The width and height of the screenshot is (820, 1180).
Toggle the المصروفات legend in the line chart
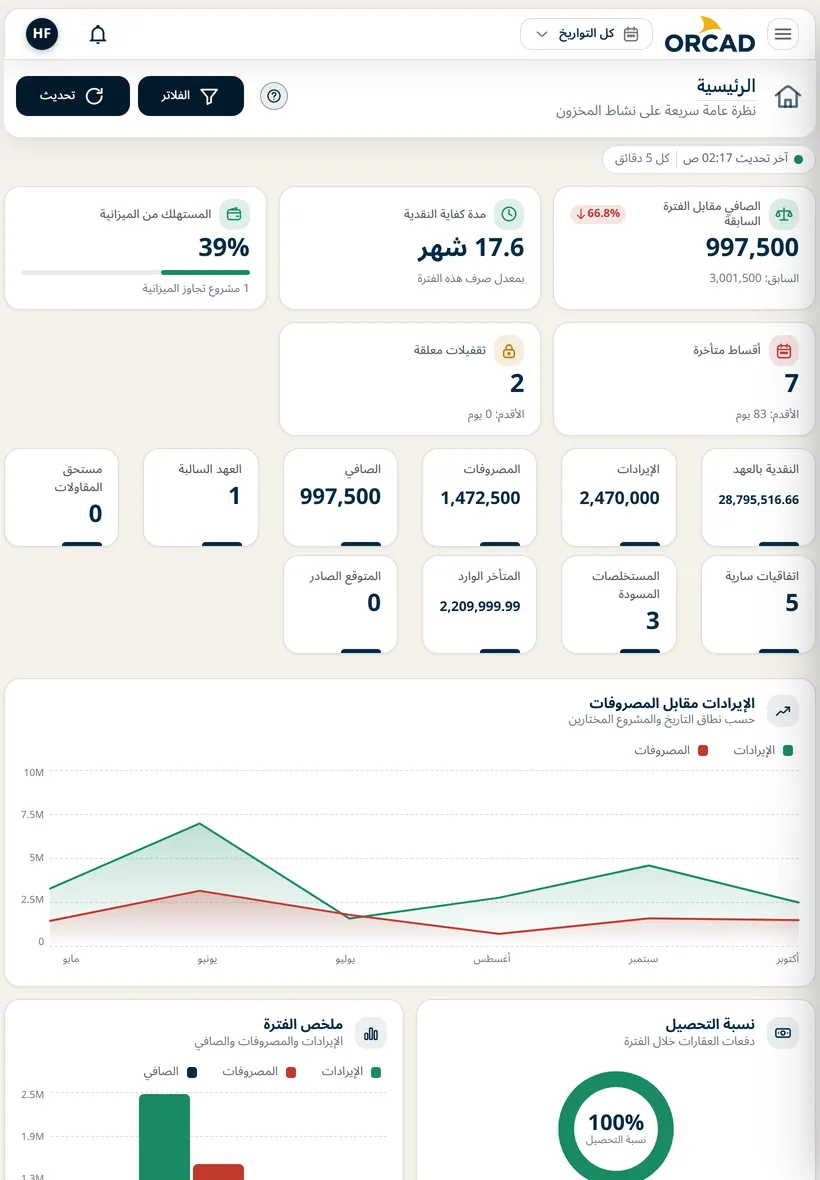[671, 750]
